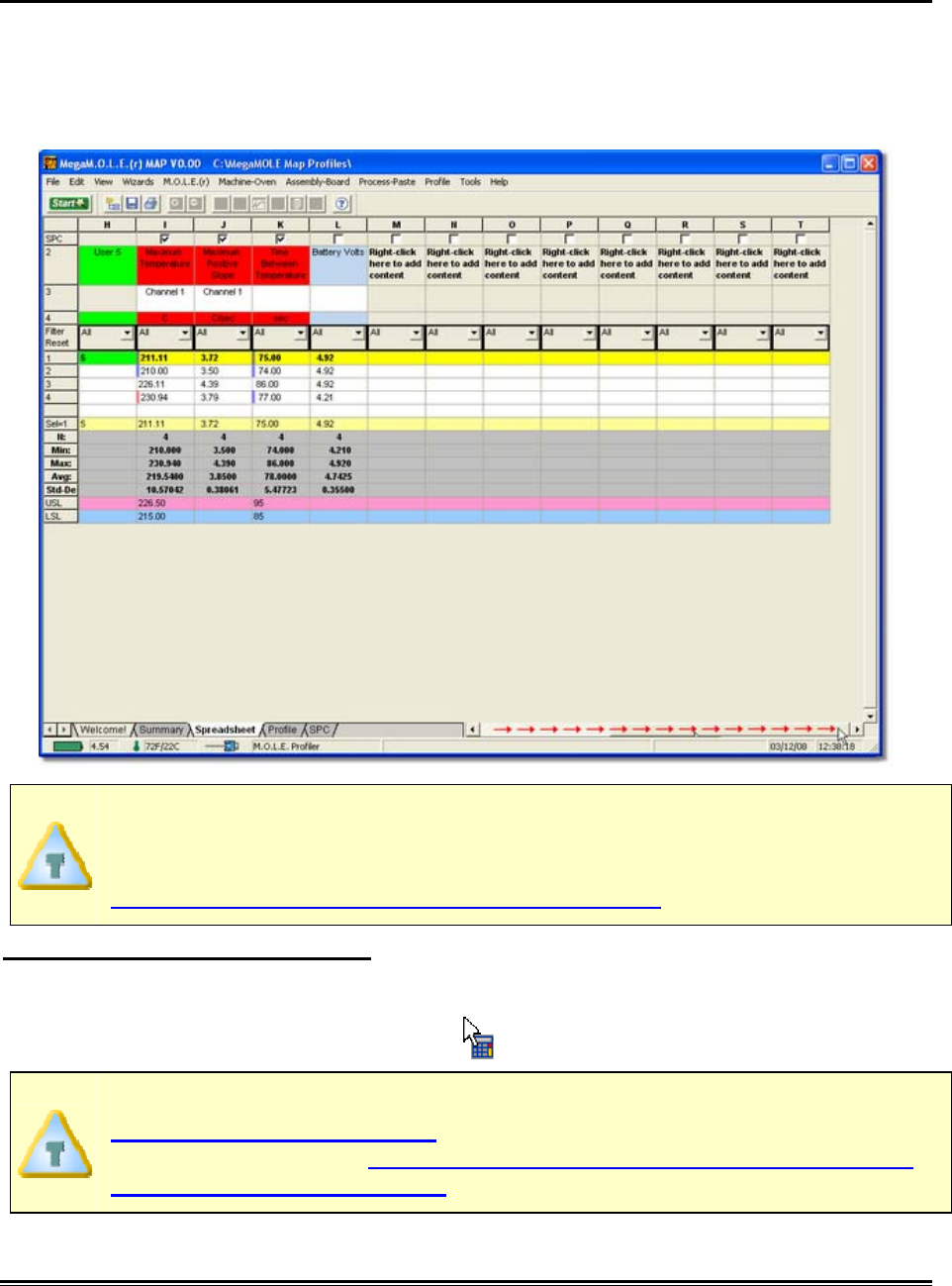Open the filter dropdown for column M
The width and height of the screenshot is (952, 1286).
point(416,333)
